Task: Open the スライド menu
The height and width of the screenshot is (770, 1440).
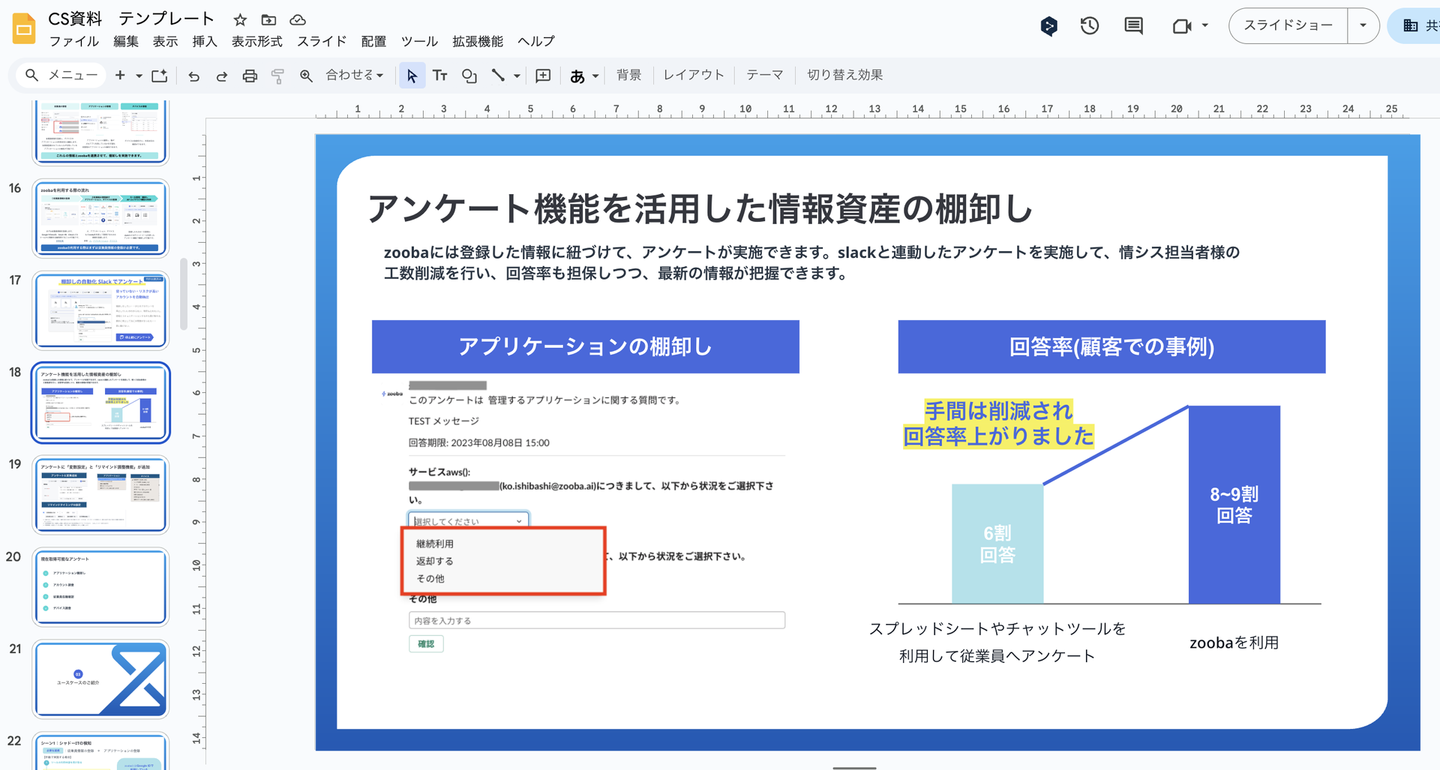Action: point(321,41)
